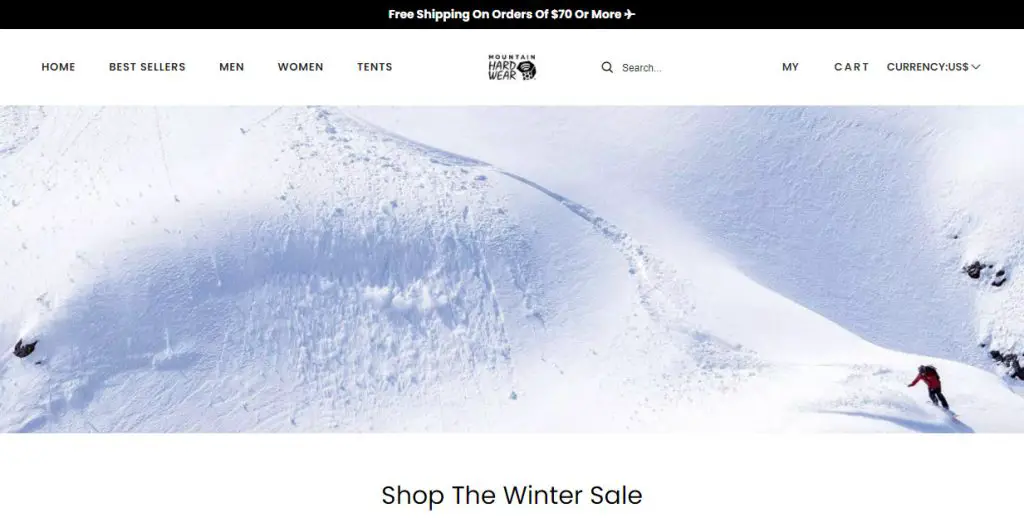Click the red-jacketed snowboarder in the banner
The image size is (1024, 518).
[x=931, y=388]
